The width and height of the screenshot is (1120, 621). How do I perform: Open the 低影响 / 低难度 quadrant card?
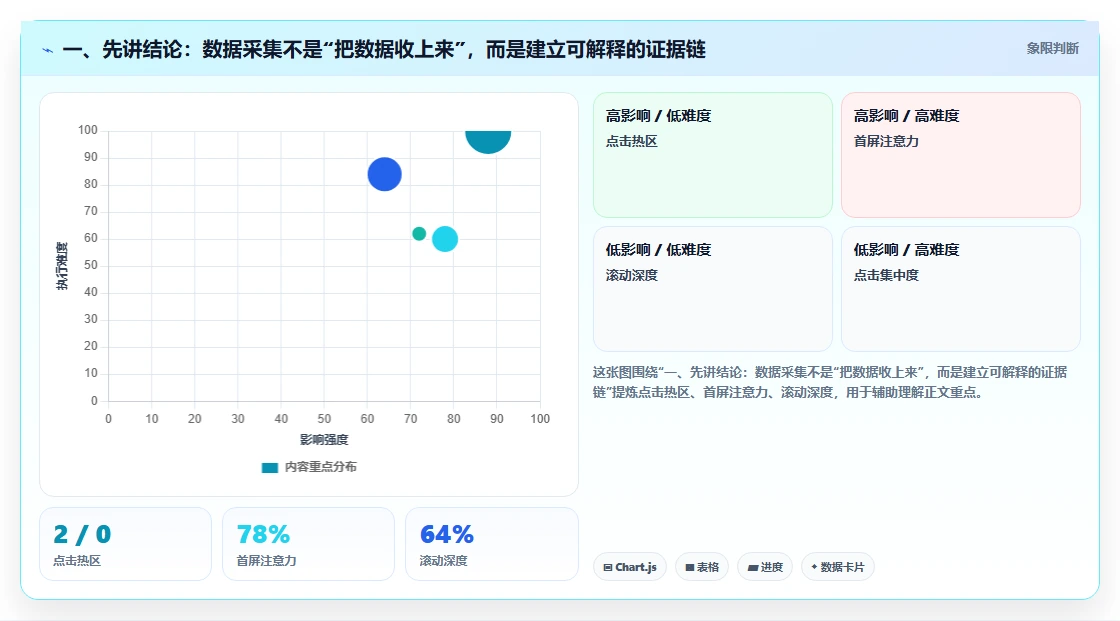pos(712,289)
